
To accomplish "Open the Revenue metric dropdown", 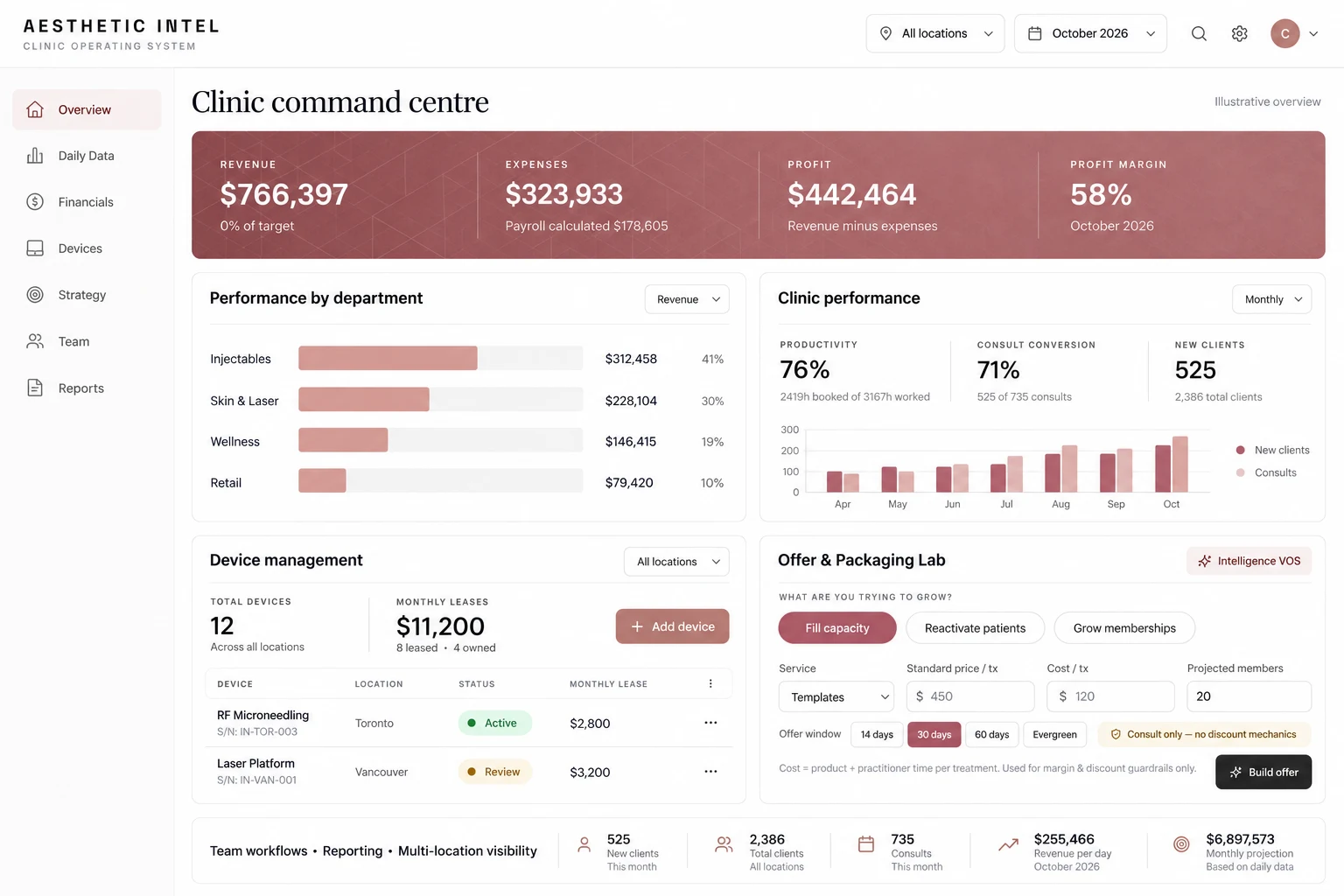I will coord(687,299).
